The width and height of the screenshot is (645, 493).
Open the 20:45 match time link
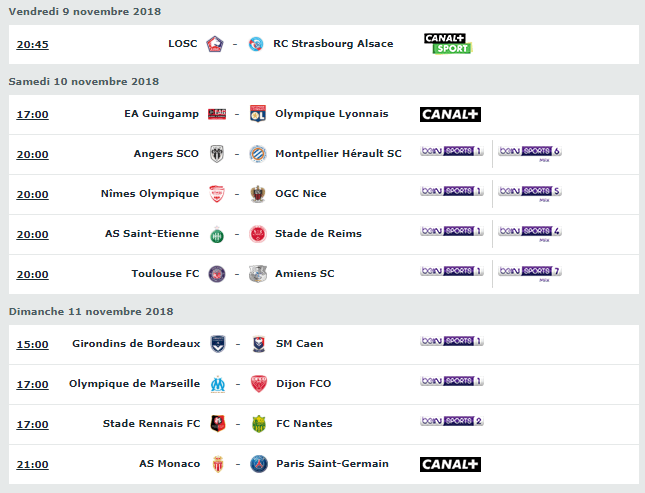coord(32,44)
